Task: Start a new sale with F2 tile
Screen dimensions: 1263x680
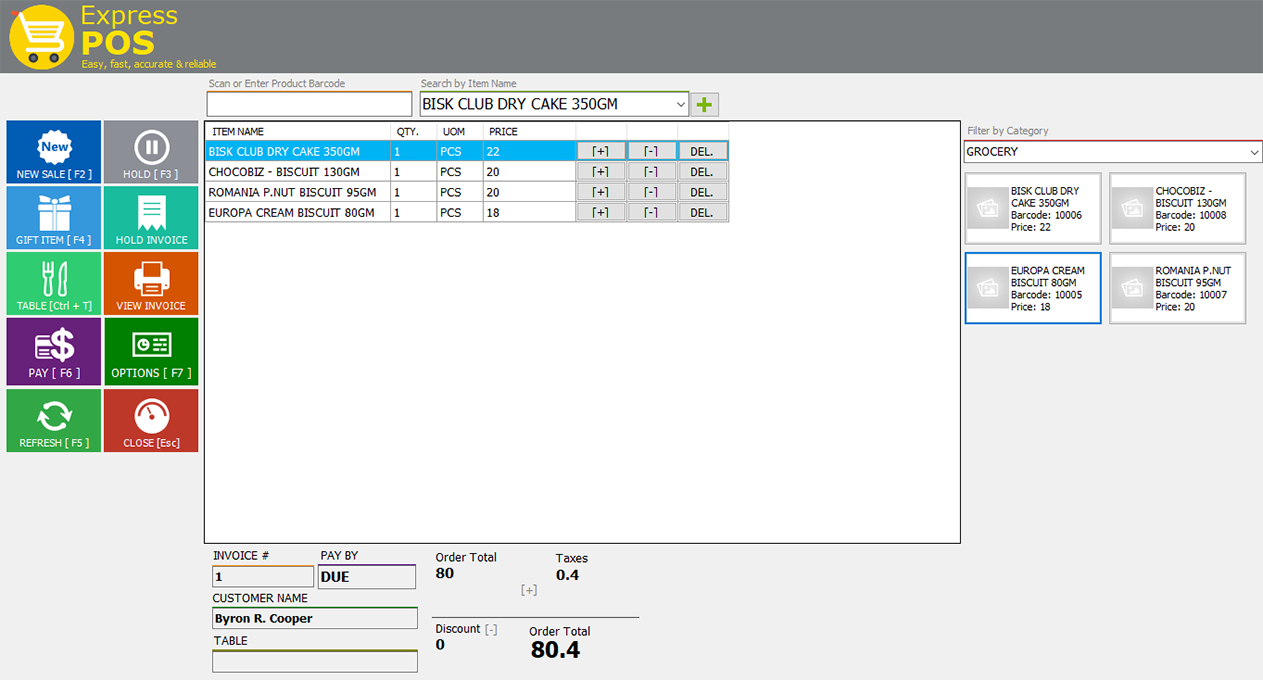Action: 54,152
